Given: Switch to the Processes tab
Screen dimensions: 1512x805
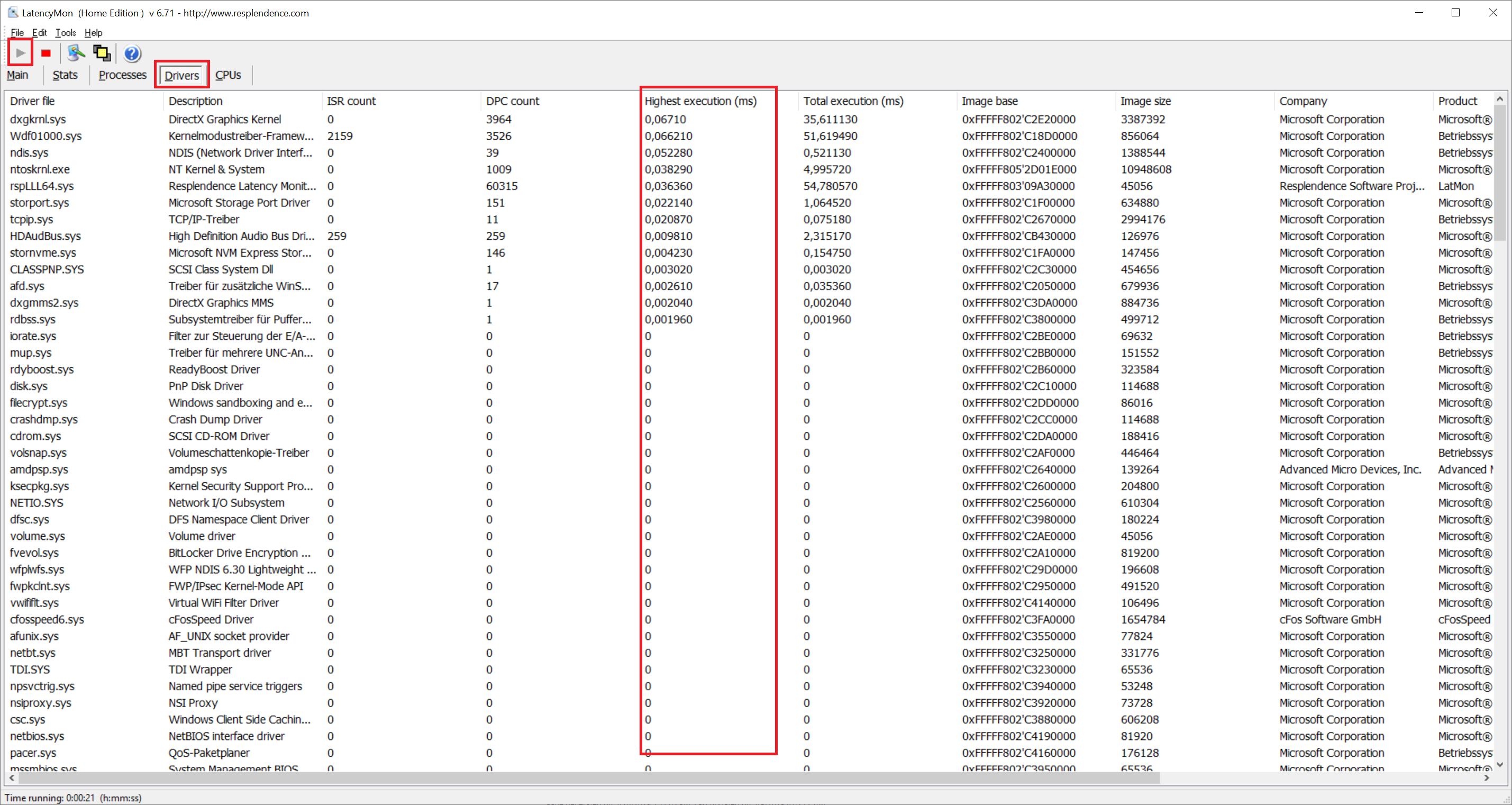Looking at the screenshot, I should pos(122,75).
